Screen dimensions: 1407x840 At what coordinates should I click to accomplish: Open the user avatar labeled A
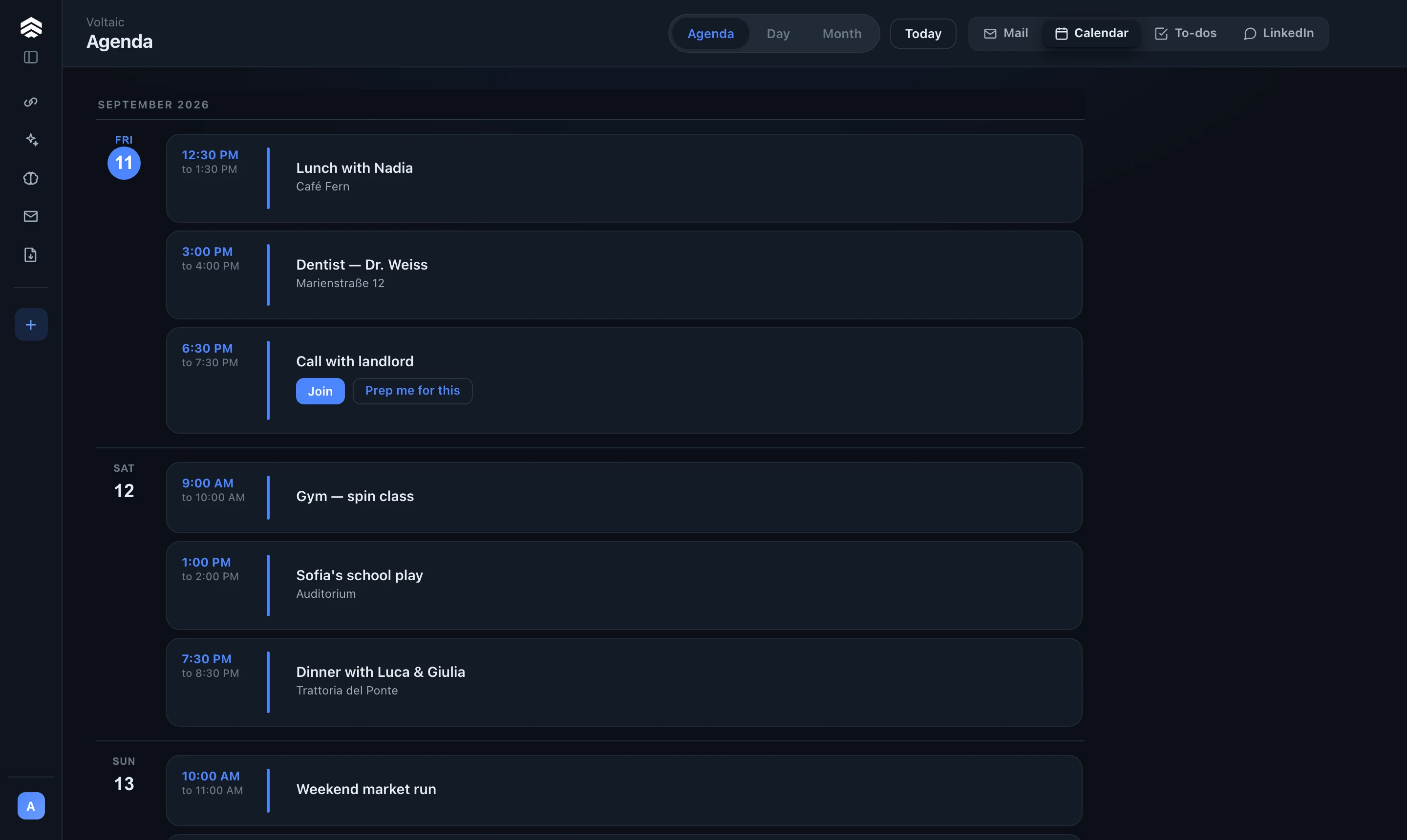(31, 806)
